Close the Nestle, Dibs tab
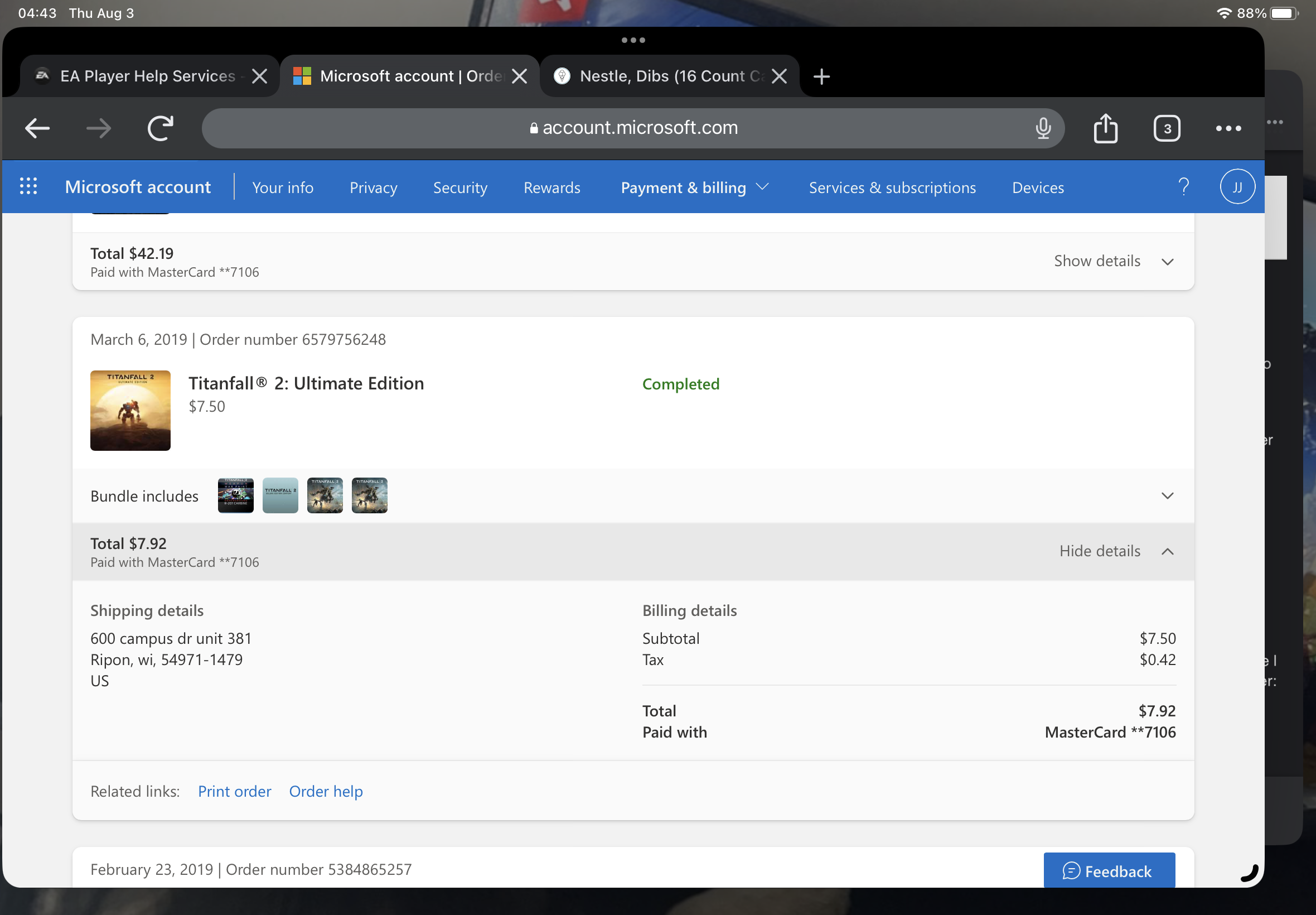Image resolution: width=1316 pixels, height=915 pixels. [778, 76]
